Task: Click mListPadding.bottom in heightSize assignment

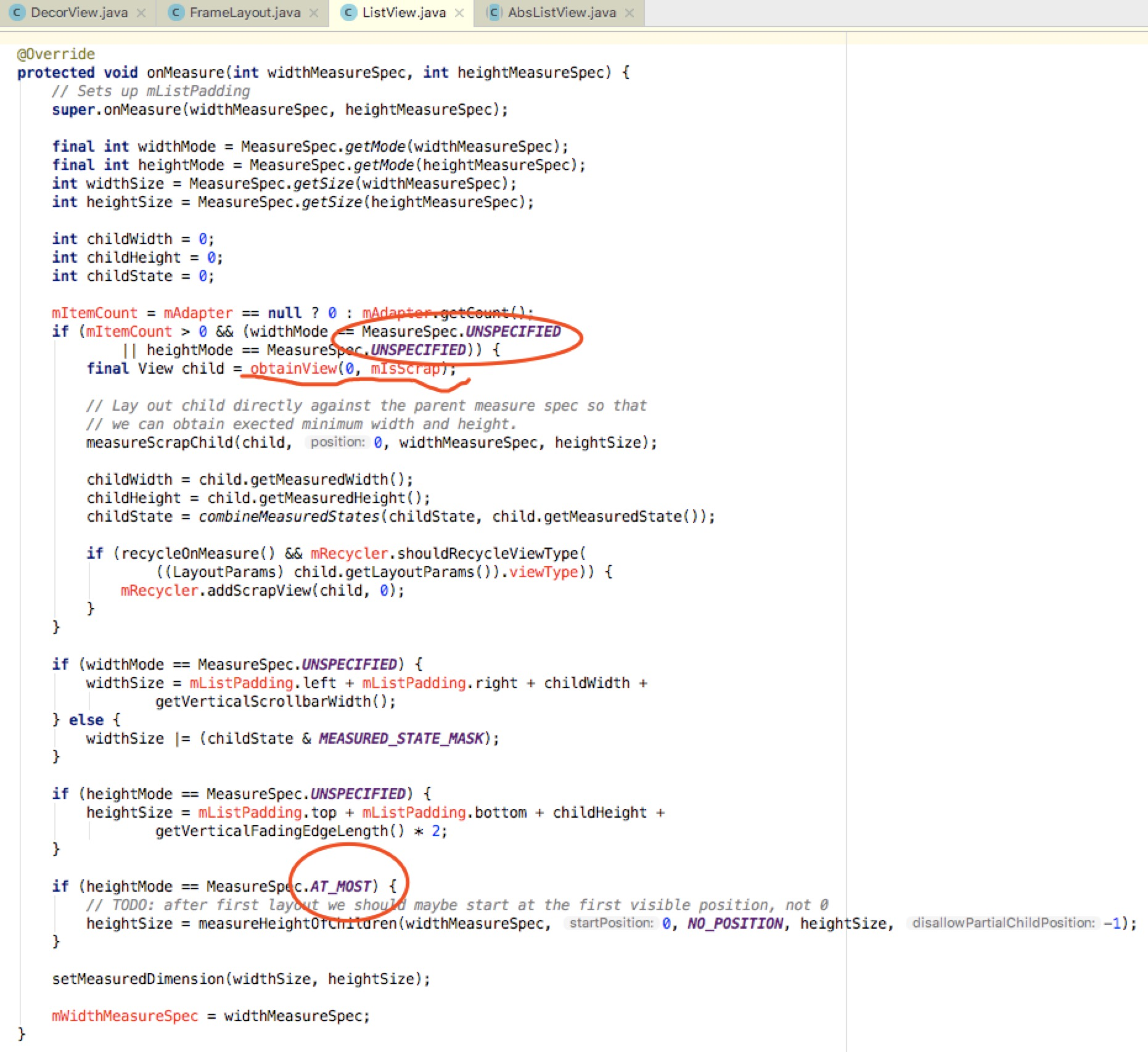Action: click(x=444, y=813)
